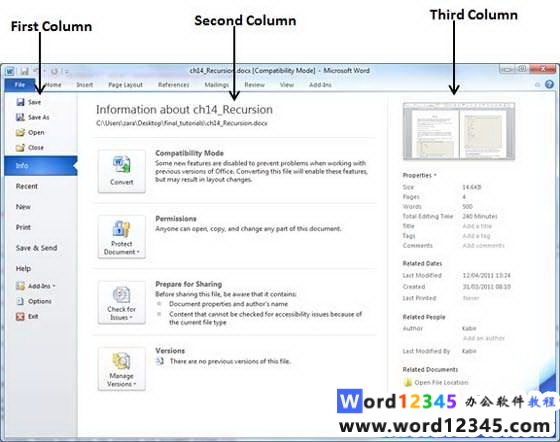Click the Save As icon
Image resolution: width=560 pixels, height=442 pixels.
pos(20,117)
